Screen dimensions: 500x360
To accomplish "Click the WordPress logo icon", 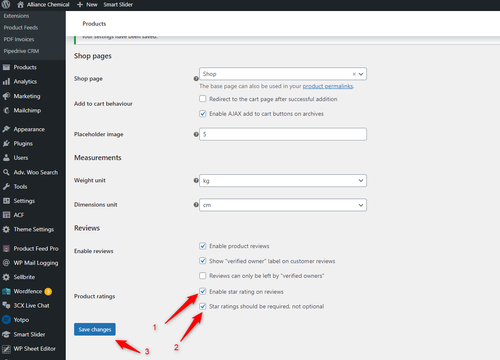I will [x=6, y=4].
